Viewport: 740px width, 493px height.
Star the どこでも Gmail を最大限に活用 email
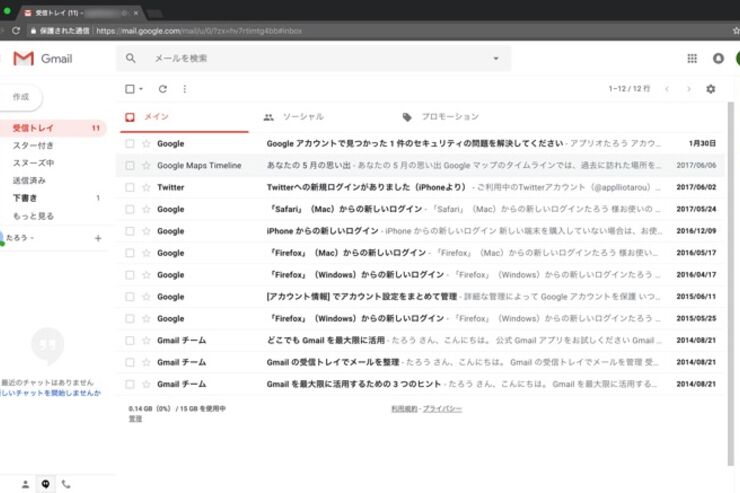[x=146, y=340]
